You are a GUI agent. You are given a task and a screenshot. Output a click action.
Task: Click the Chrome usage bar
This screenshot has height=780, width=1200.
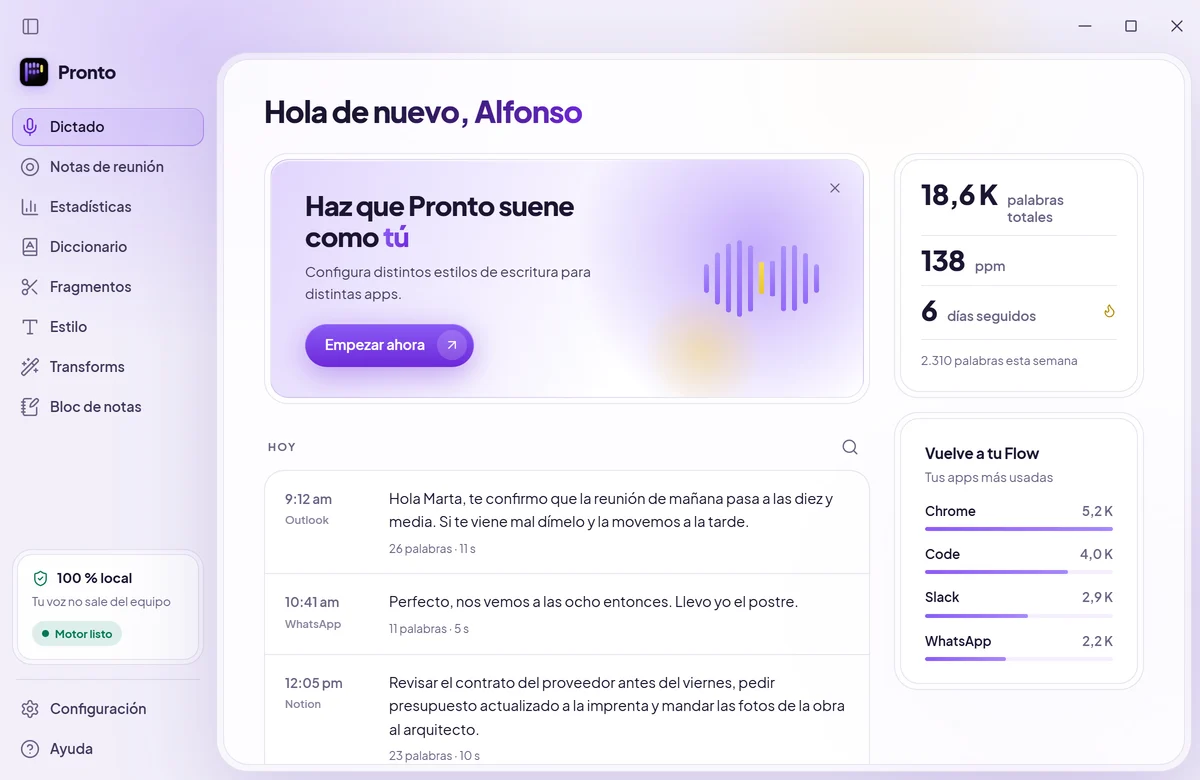[1019, 529]
